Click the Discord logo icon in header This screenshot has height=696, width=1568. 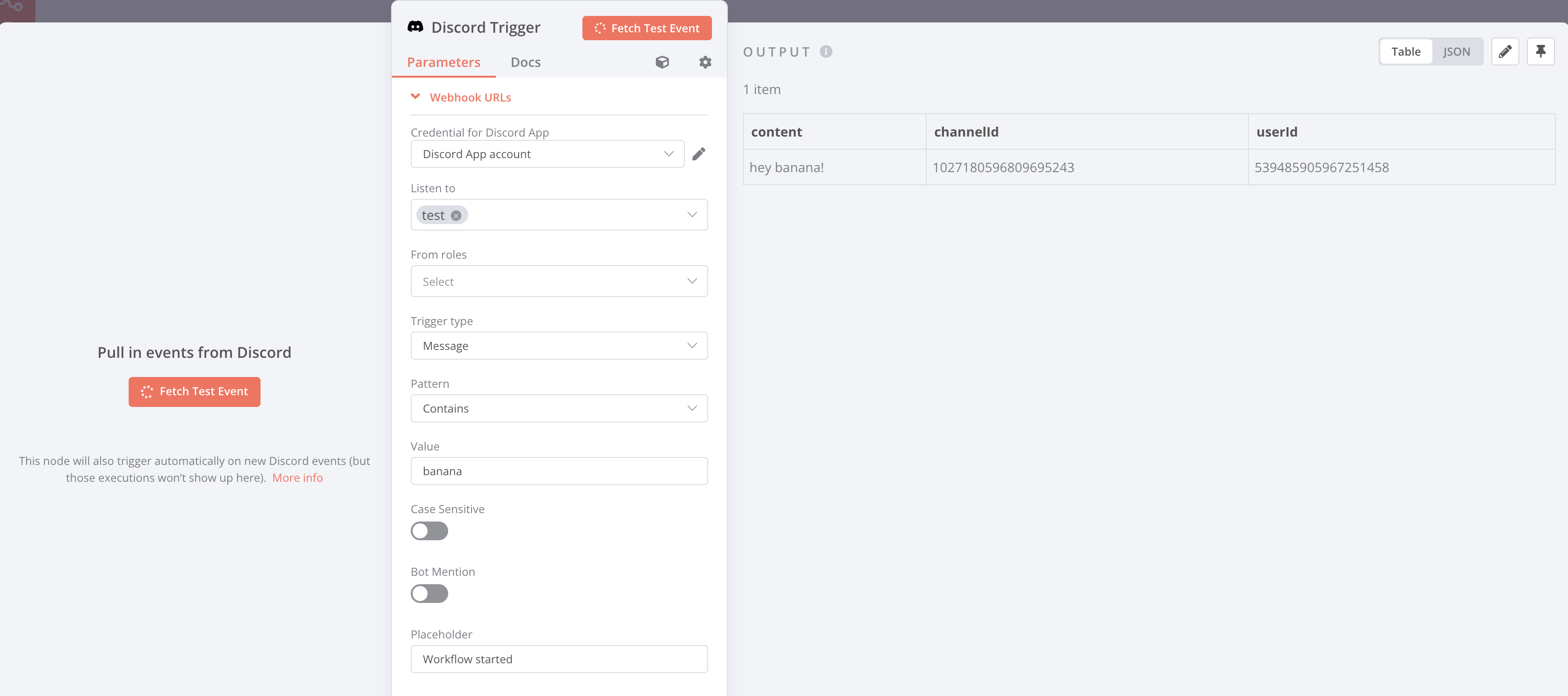(x=415, y=27)
